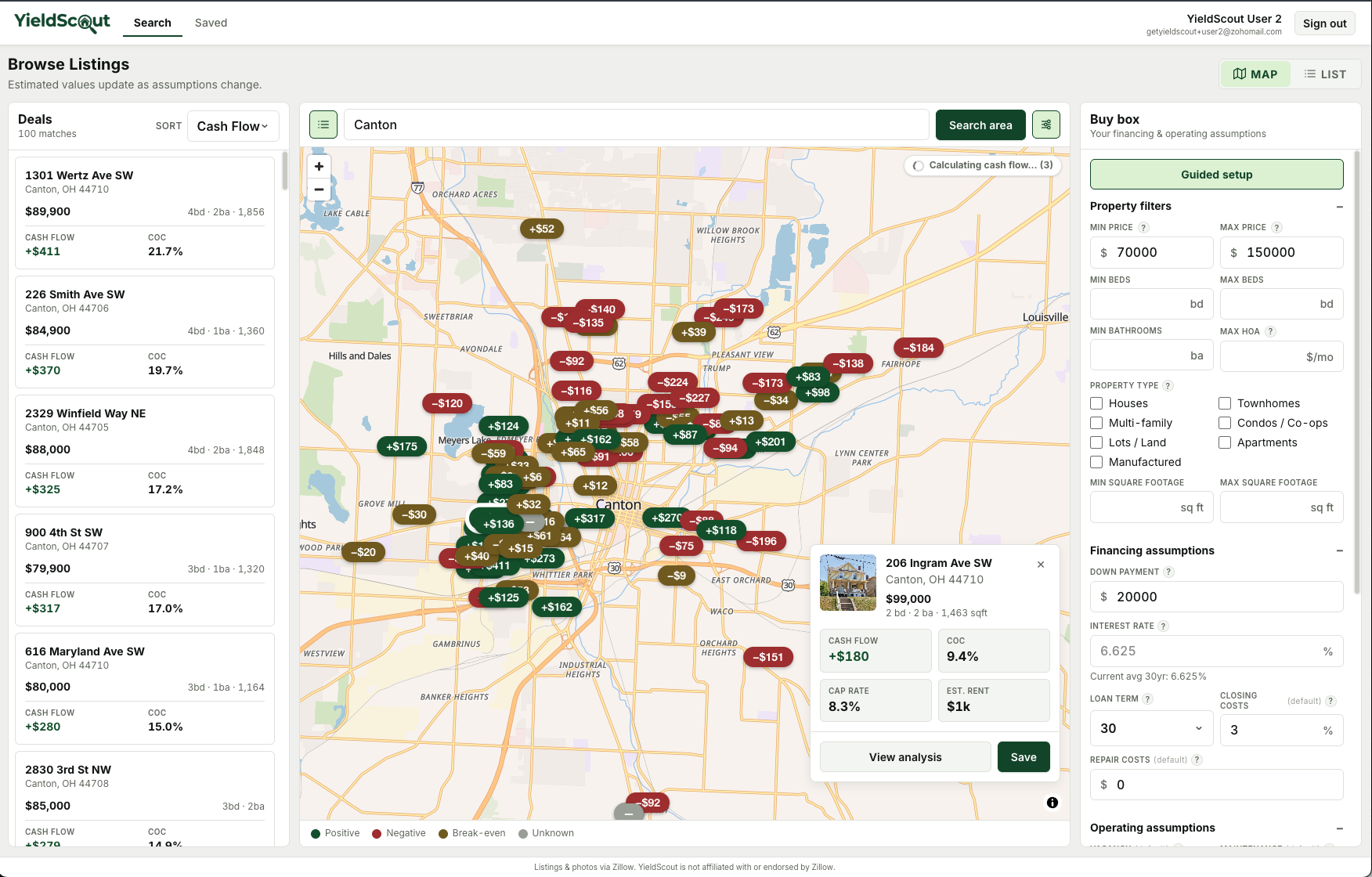Click the Deals list scrollbar
The image size is (1372, 877).
click(285, 171)
